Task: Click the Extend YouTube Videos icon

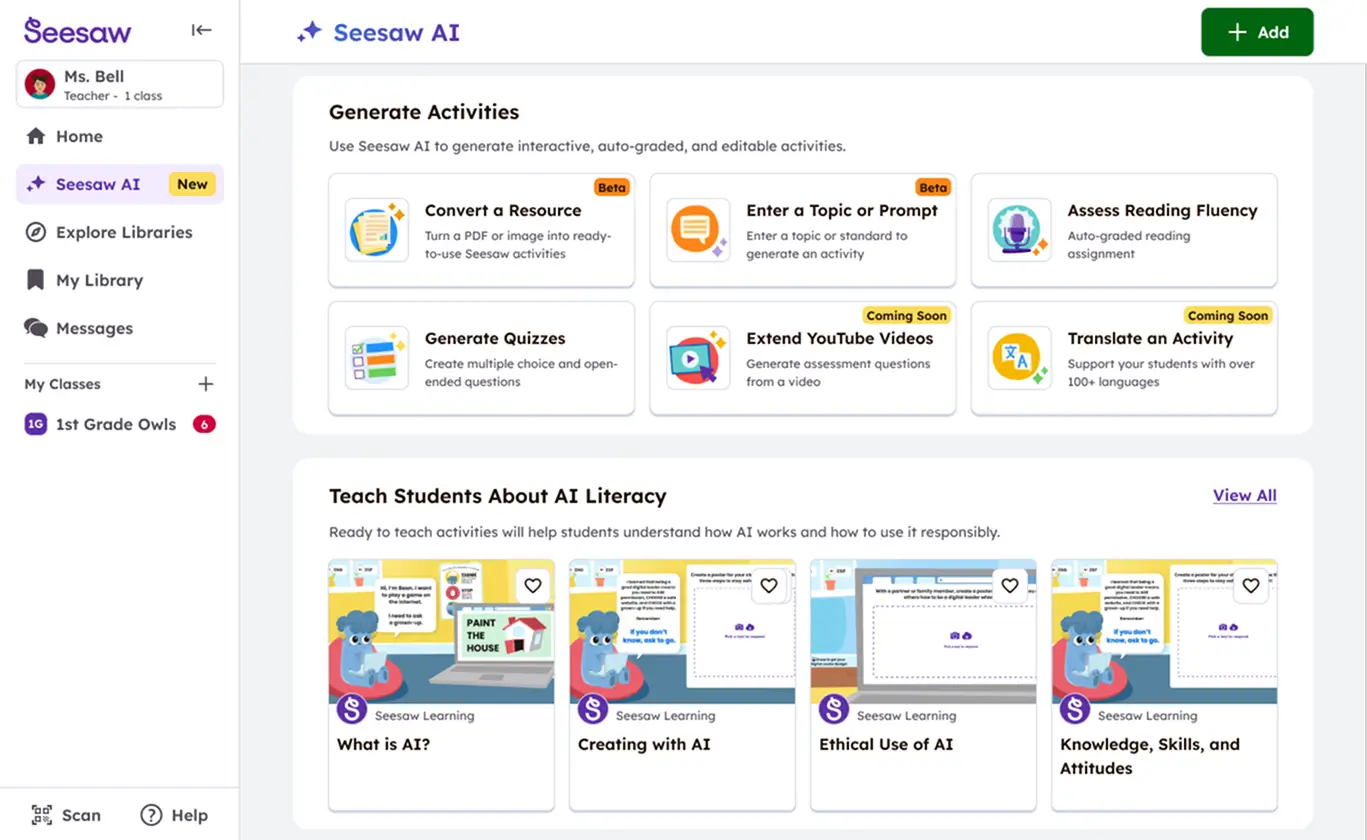Action: point(697,358)
